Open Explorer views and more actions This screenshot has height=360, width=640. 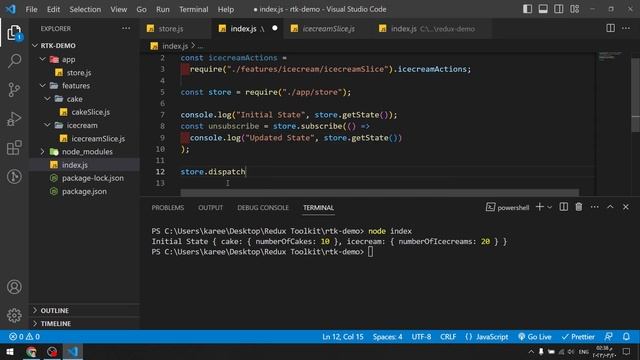tap(126, 29)
